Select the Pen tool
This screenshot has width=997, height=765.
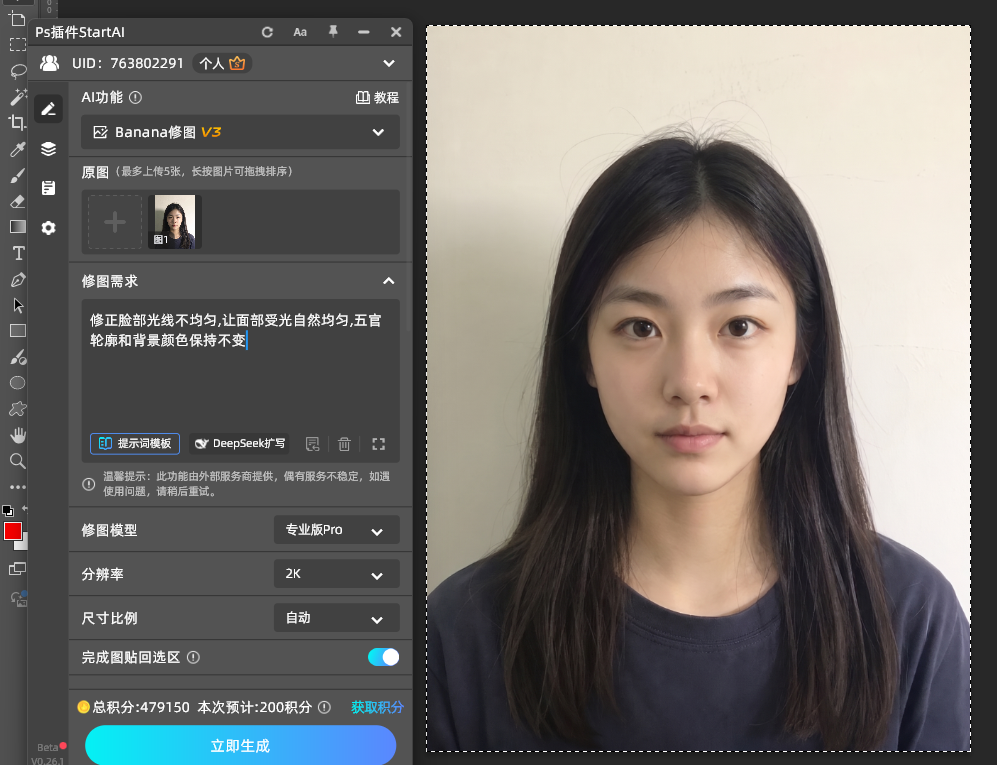pyautogui.click(x=18, y=279)
